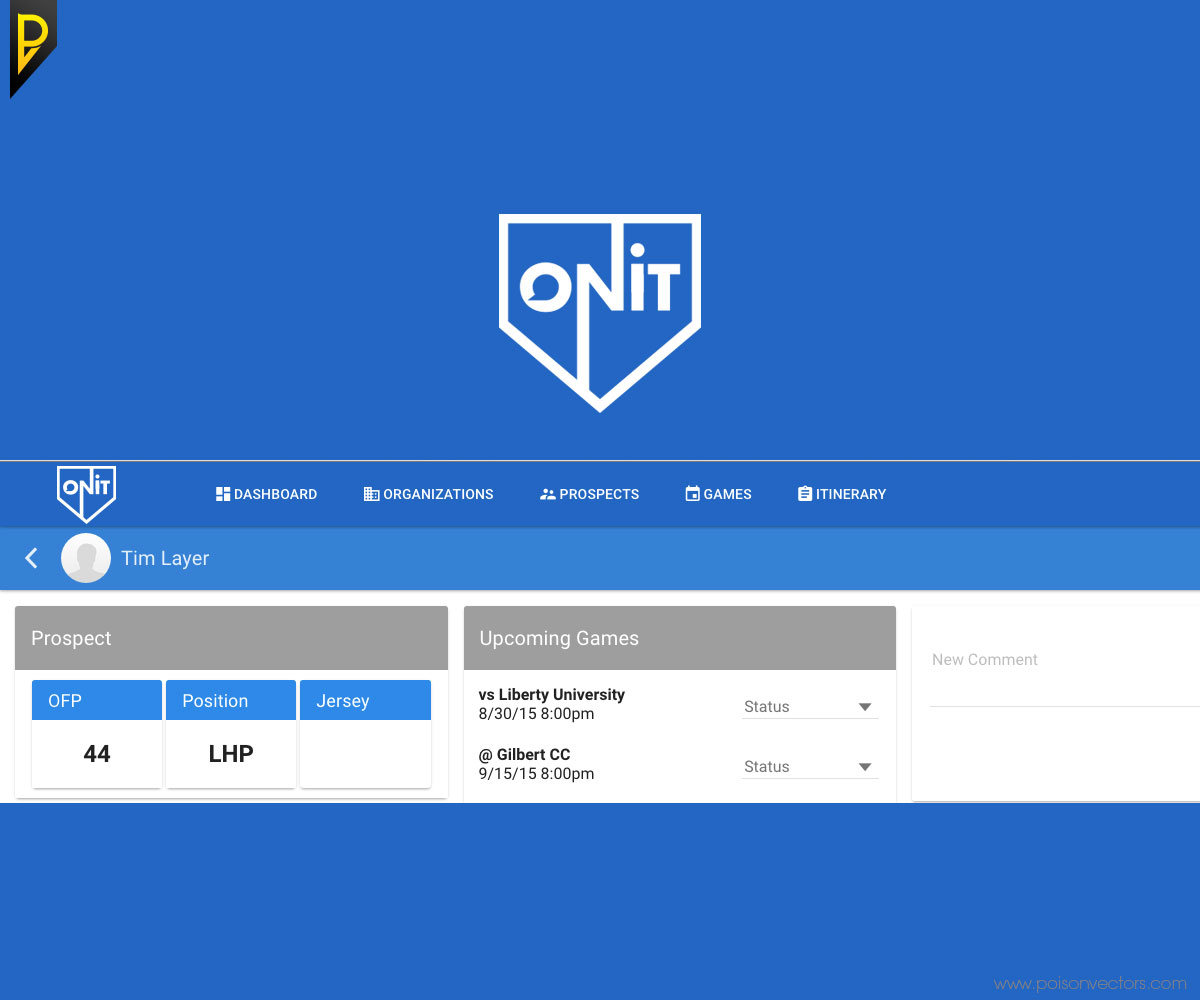
Task: Click Tim Layer's avatar picture
Action: 86,558
